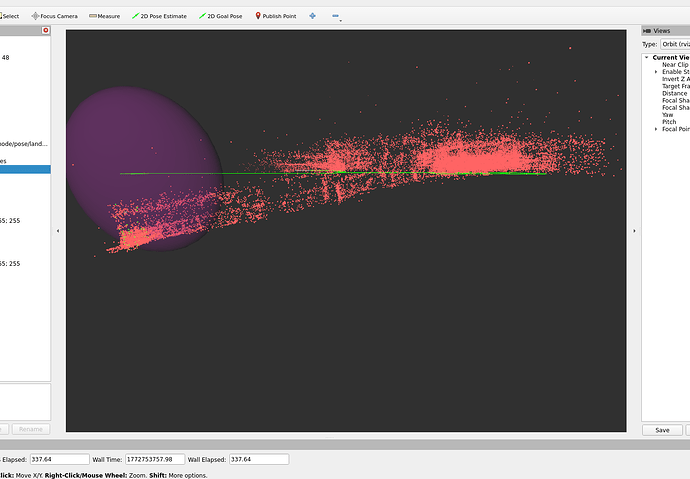Open the view Type dropdown showing Orbit
This screenshot has width=690, height=479.
[674, 44]
